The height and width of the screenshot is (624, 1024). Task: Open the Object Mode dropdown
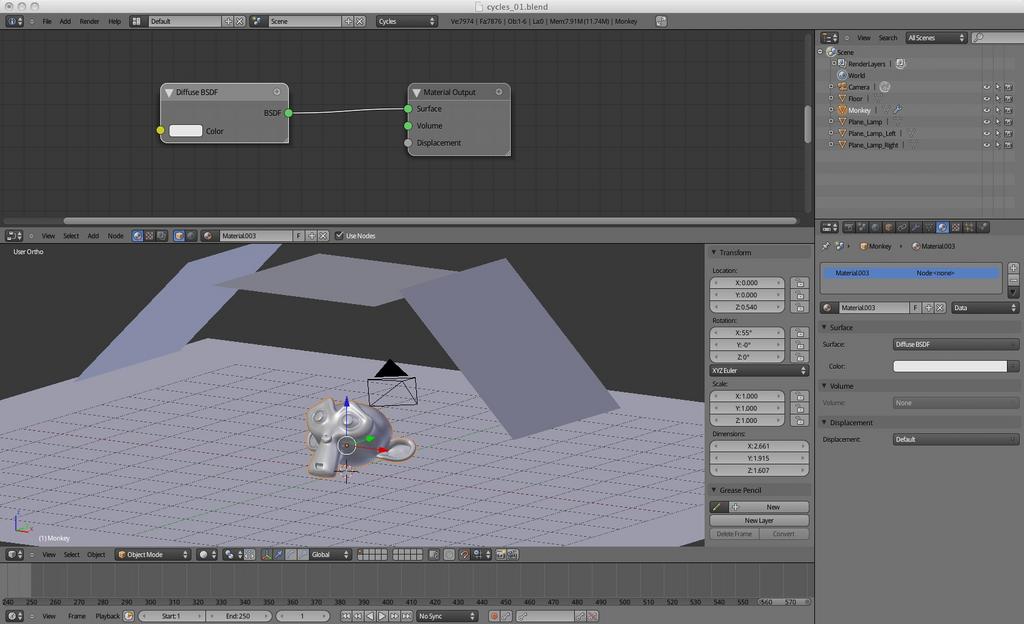153,554
